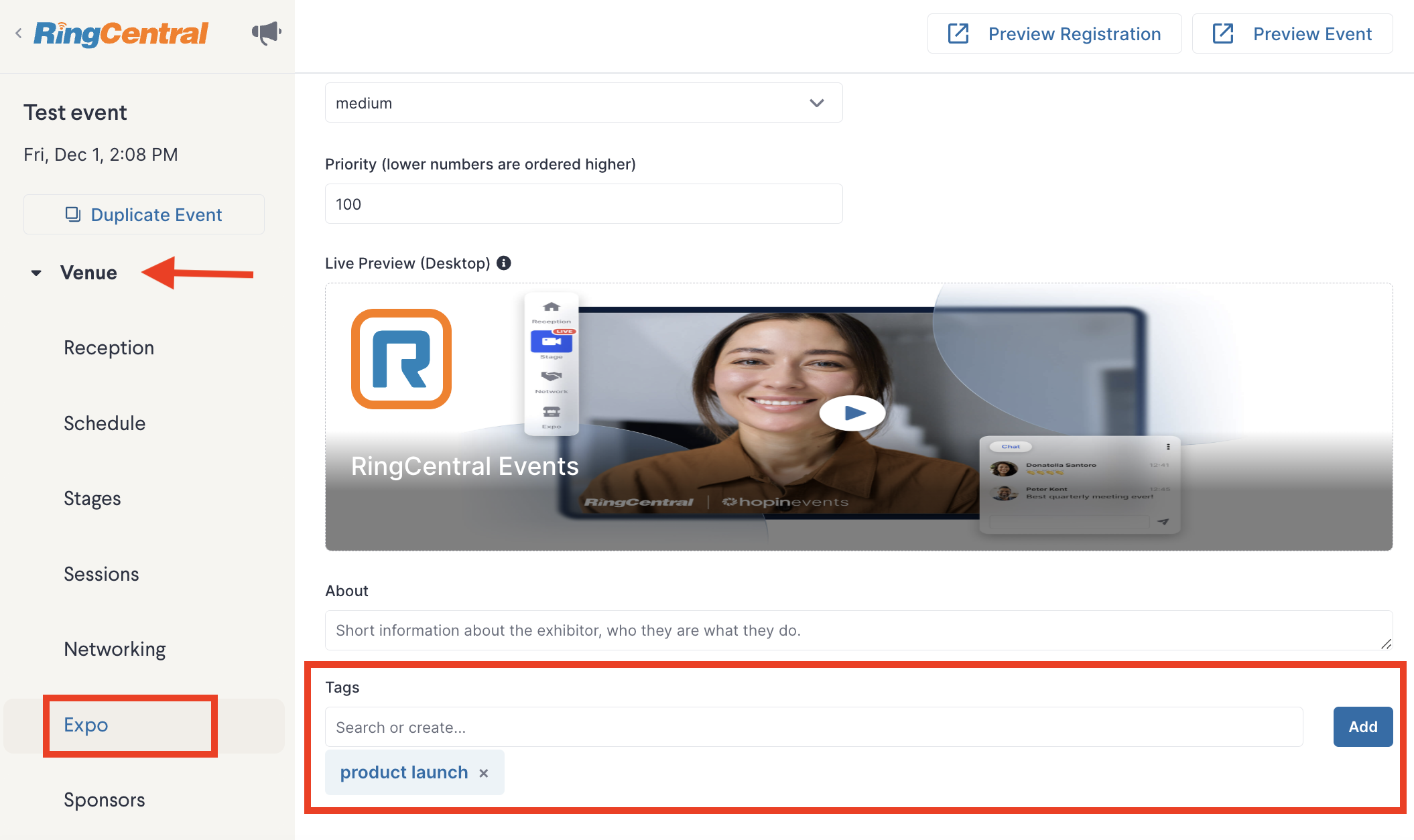Click Preview Registration button
This screenshot has height=840, width=1414.
(x=1054, y=33)
